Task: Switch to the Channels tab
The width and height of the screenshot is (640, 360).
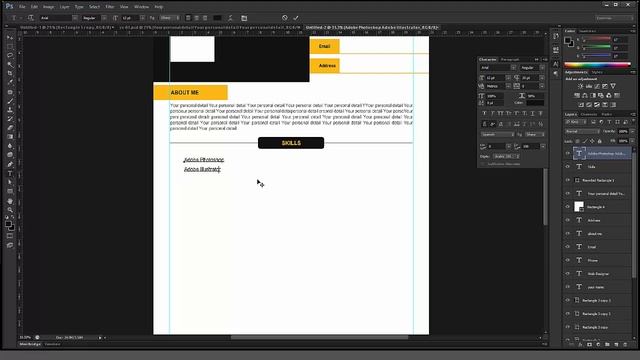Action: point(589,114)
